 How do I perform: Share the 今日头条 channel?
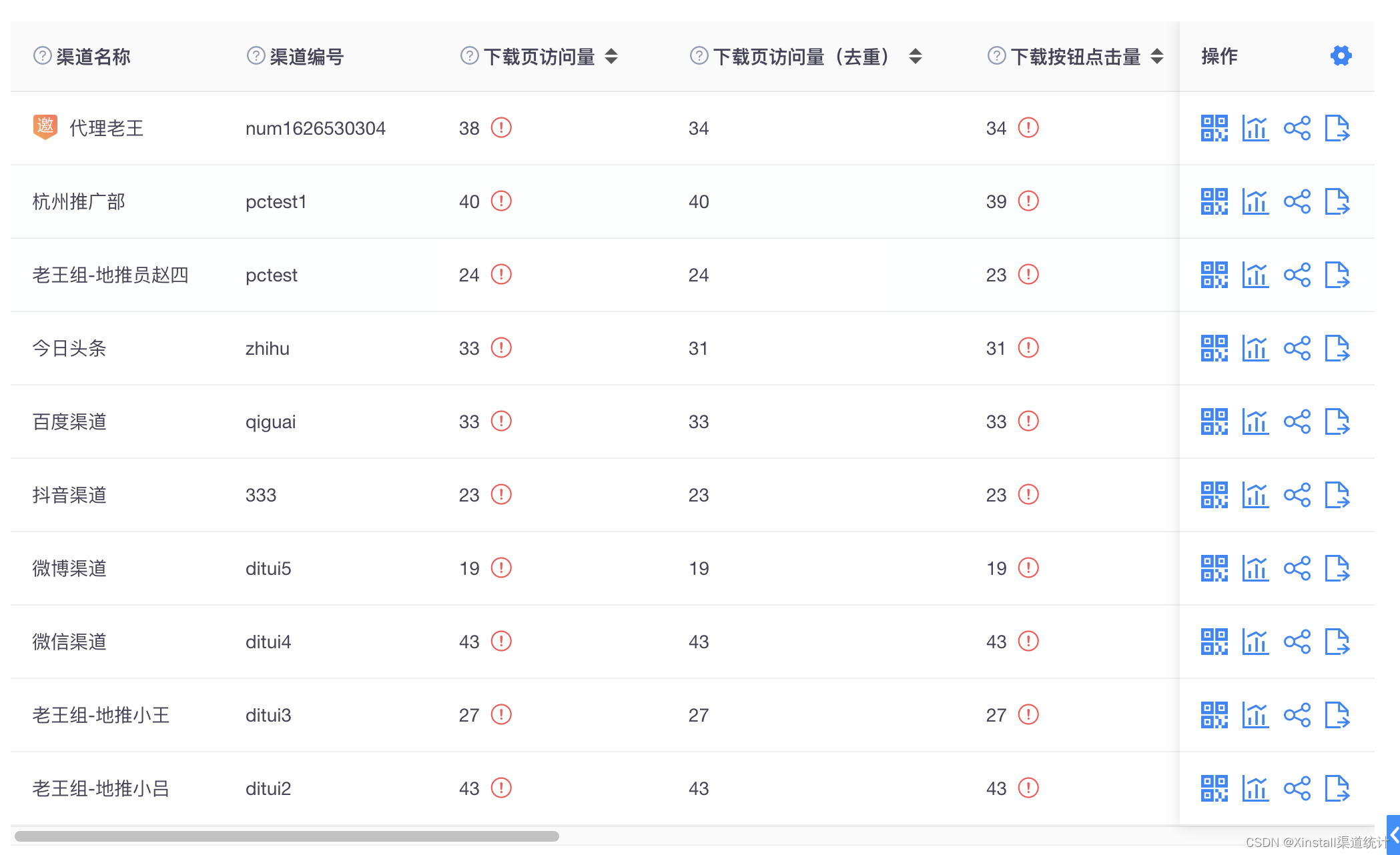[x=1297, y=348]
